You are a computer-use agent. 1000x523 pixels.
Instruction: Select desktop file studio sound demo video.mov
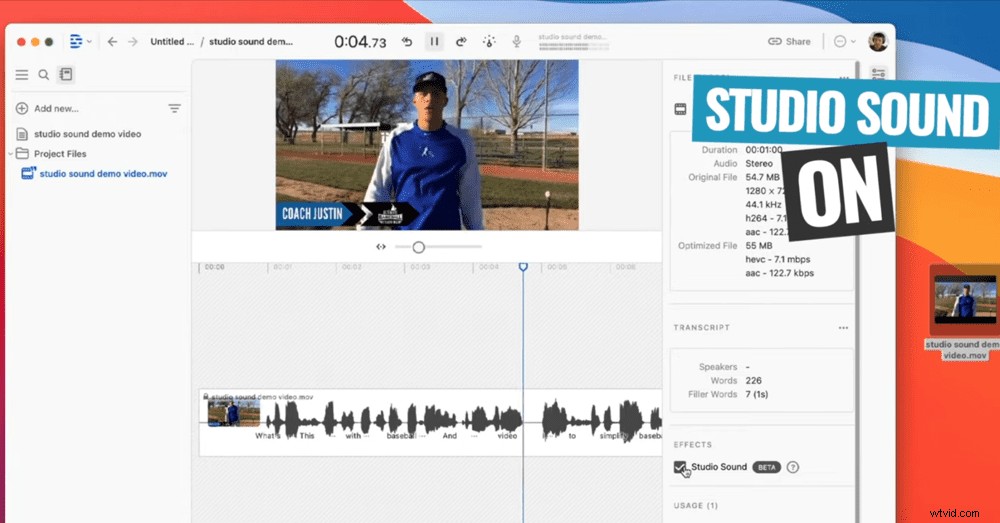pyautogui.click(x=964, y=313)
